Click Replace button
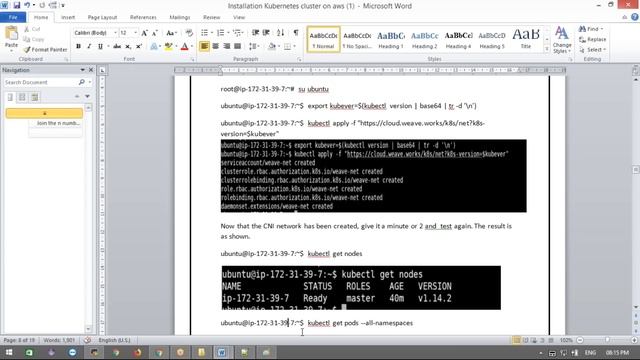The width and height of the screenshot is (640, 360). pyautogui.click(x=592, y=40)
